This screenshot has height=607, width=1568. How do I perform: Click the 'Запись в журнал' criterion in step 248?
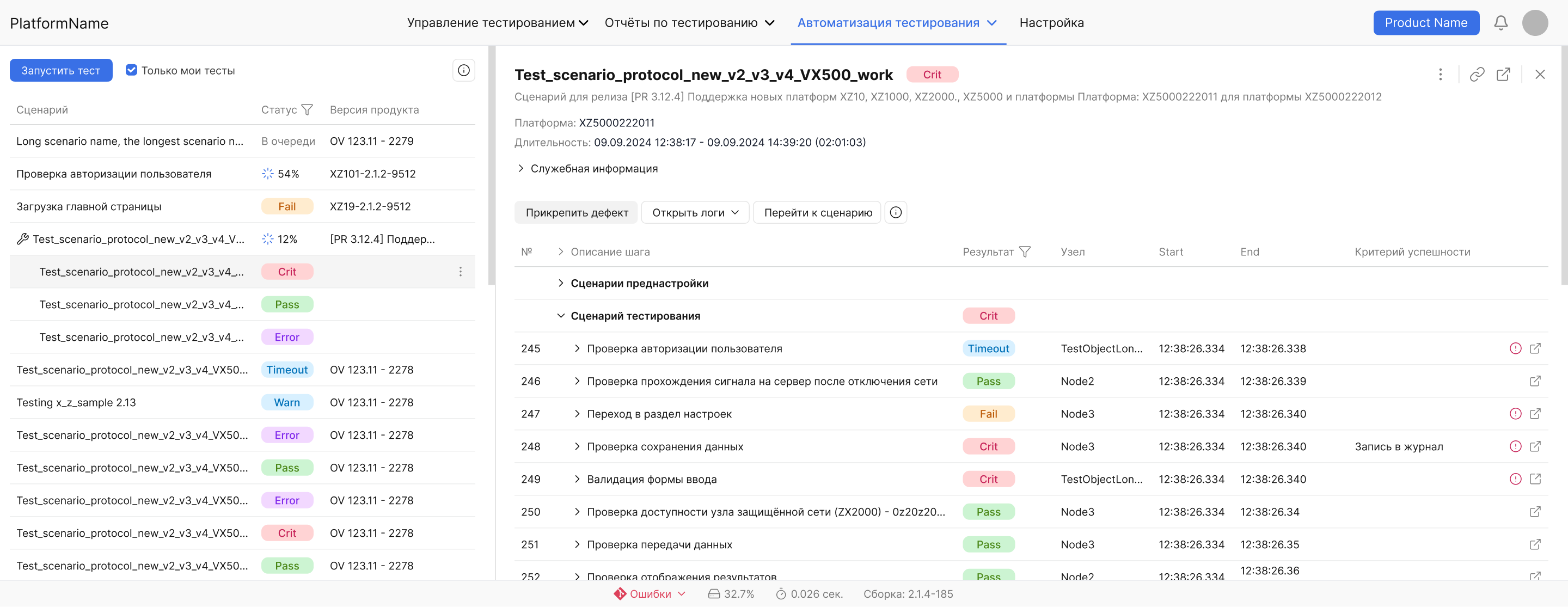coord(1398,447)
